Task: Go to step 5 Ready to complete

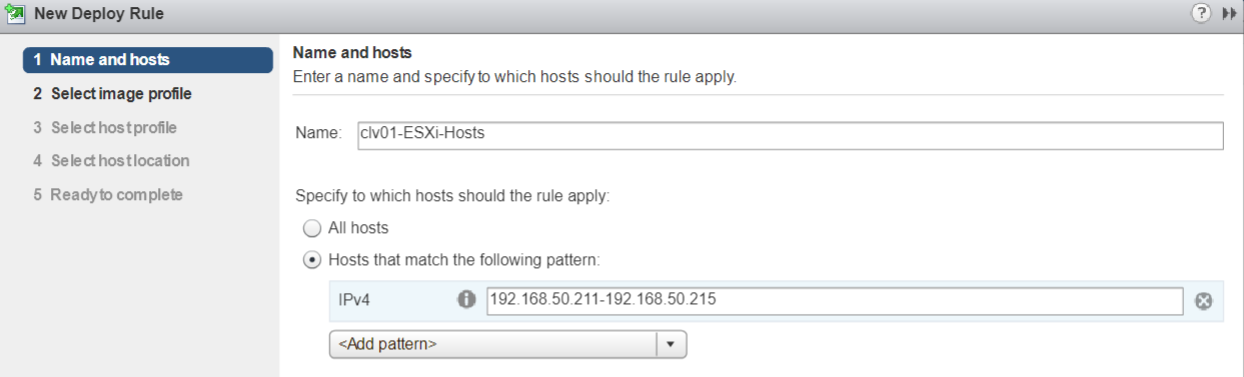Action: pos(107,195)
